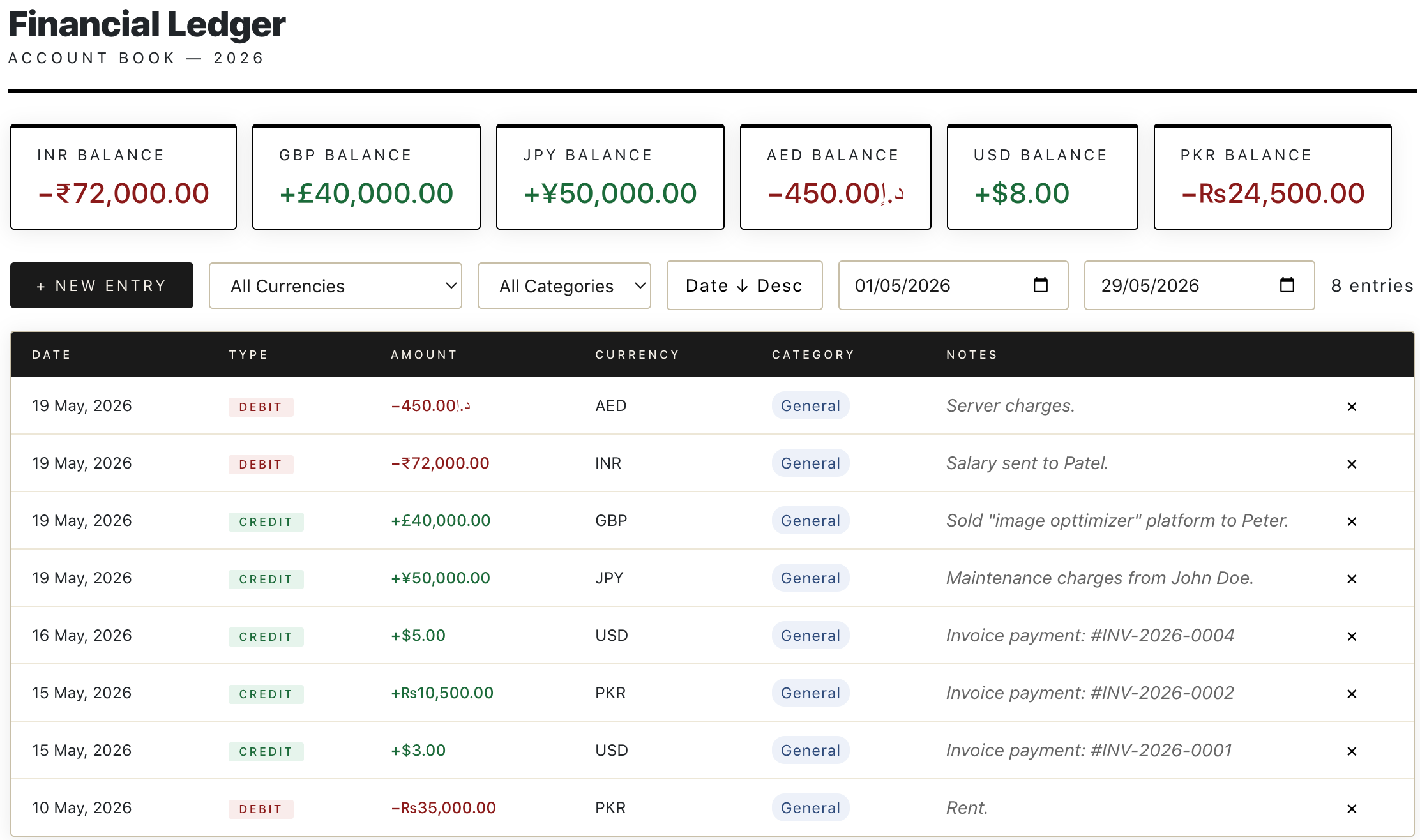Click the DEBIT badge in the Rent row
Image resolution: width=1420 pixels, height=840 pixels.
(x=261, y=809)
